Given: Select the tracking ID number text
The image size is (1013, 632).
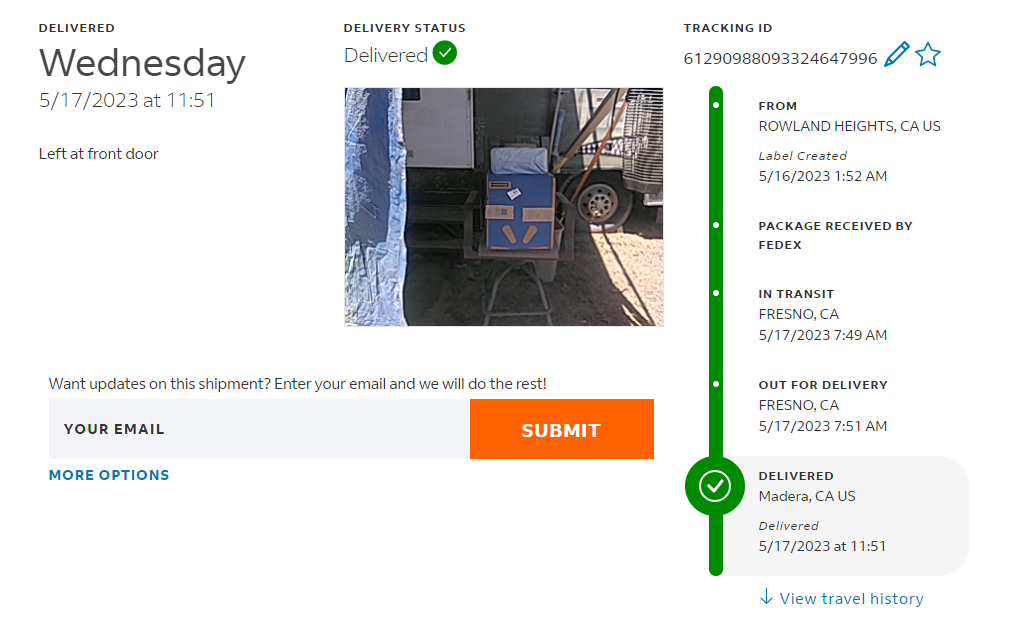Looking at the screenshot, I should [x=780, y=58].
